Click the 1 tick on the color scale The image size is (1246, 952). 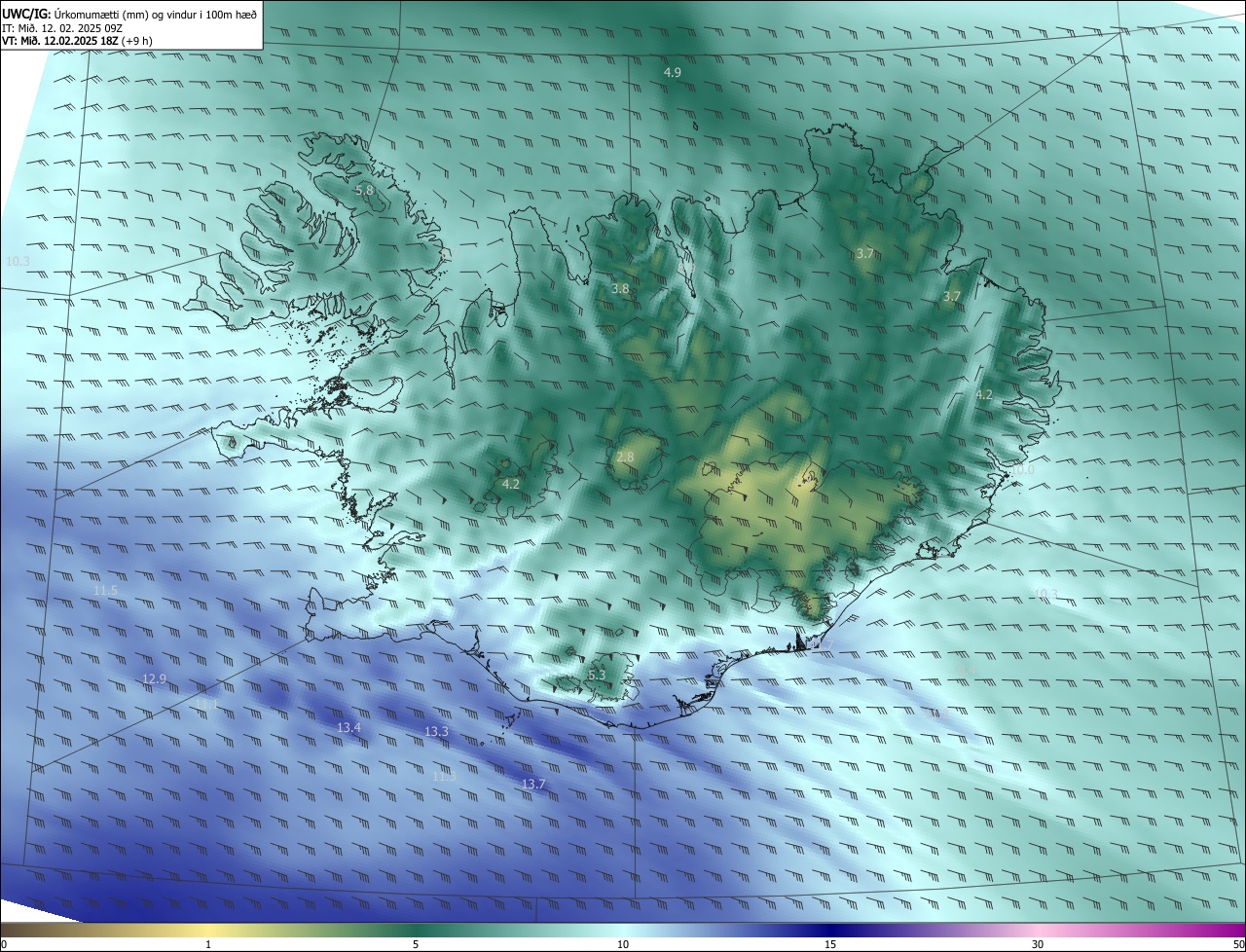tap(208, 944)
